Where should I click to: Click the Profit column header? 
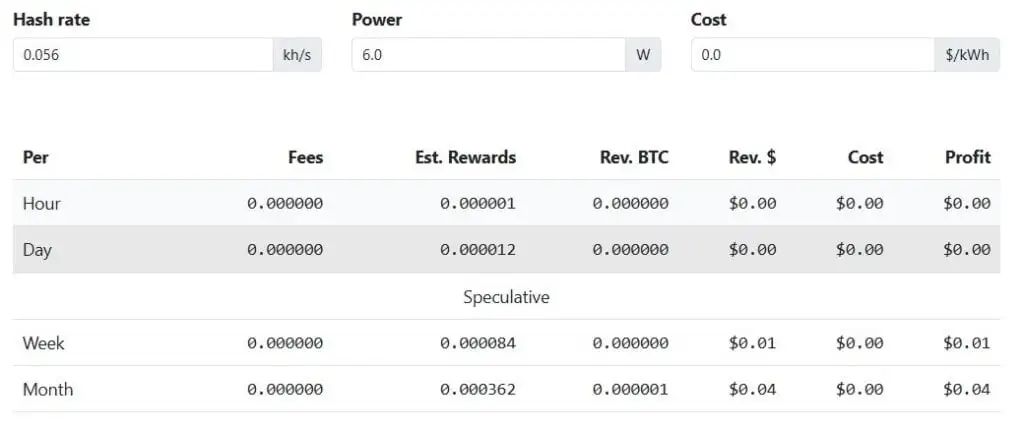967,157
